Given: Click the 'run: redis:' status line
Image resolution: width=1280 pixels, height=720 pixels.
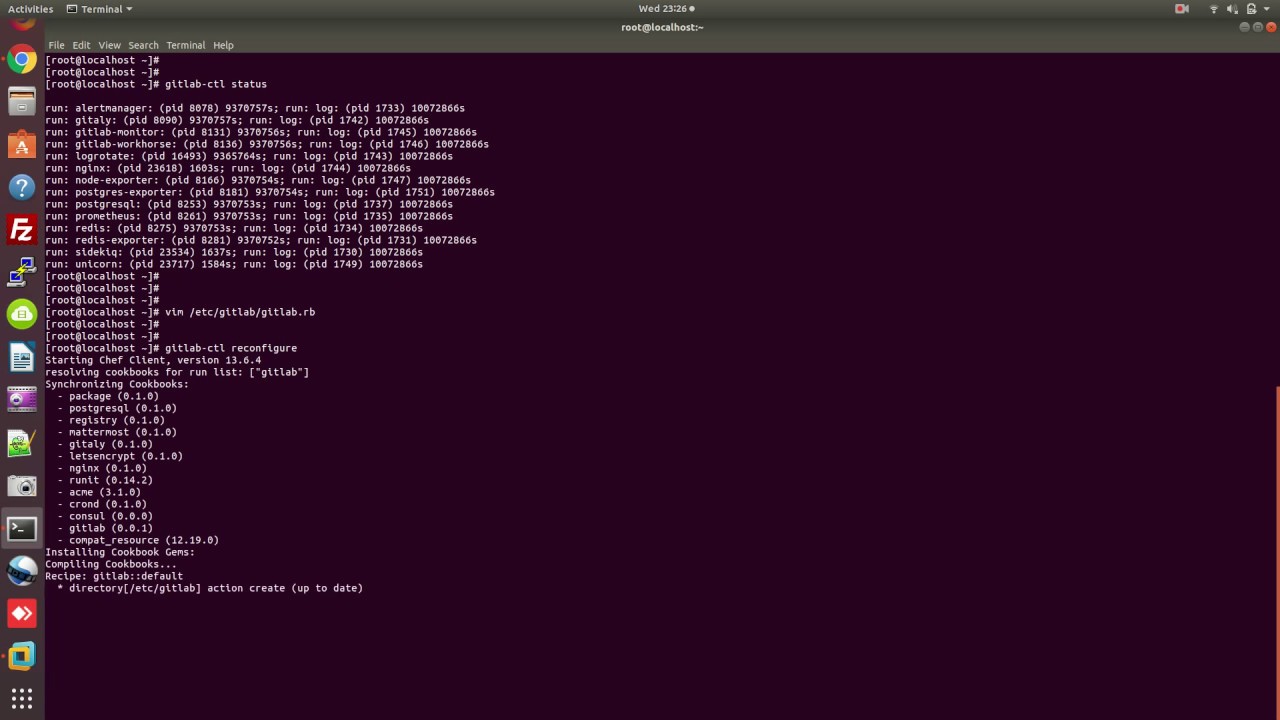Looking at the screenshot, I should coord(234,228).
